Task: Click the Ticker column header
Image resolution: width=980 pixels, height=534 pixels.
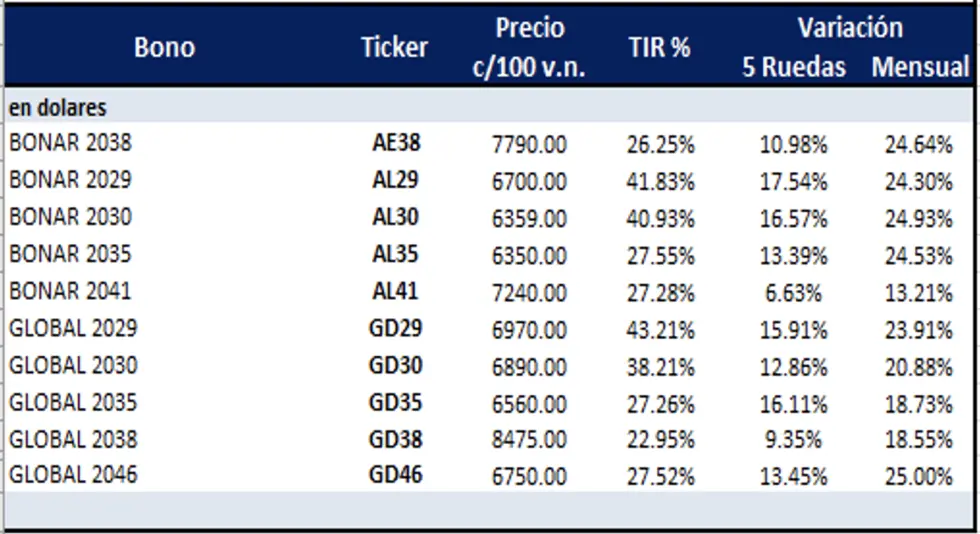Action: [x=394, y=48]
